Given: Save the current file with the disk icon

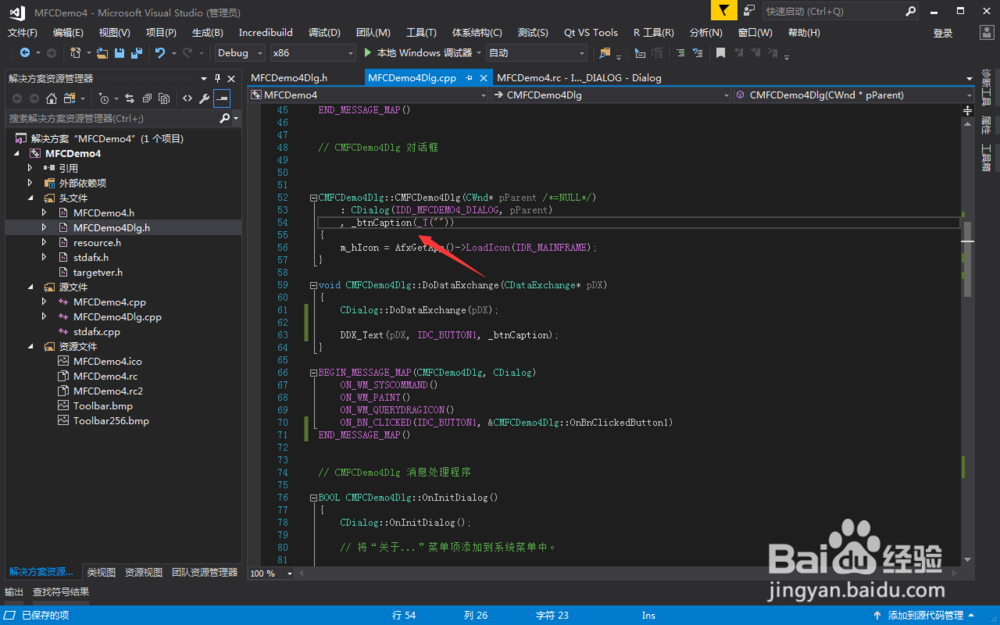Looking at the screenshot, I should (119, 53).
